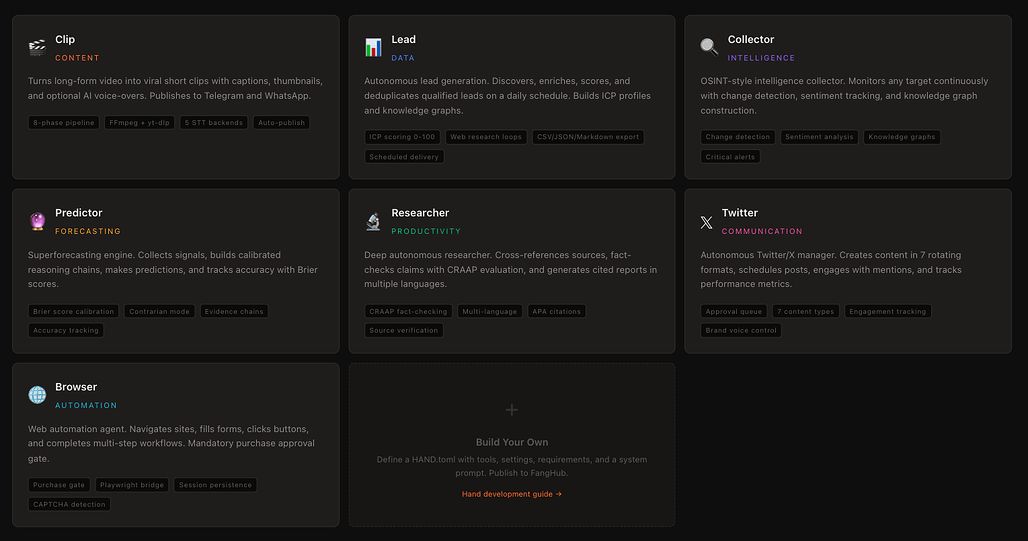Click the Predictor crystal ball icon
Screen dimensions: 1028x541
click(37, 221)
